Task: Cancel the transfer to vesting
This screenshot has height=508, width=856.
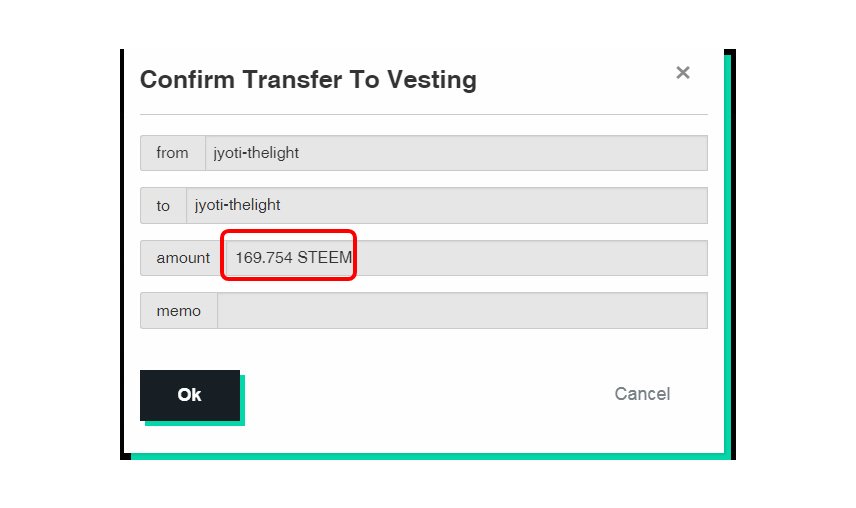Action: coord(642,394)
